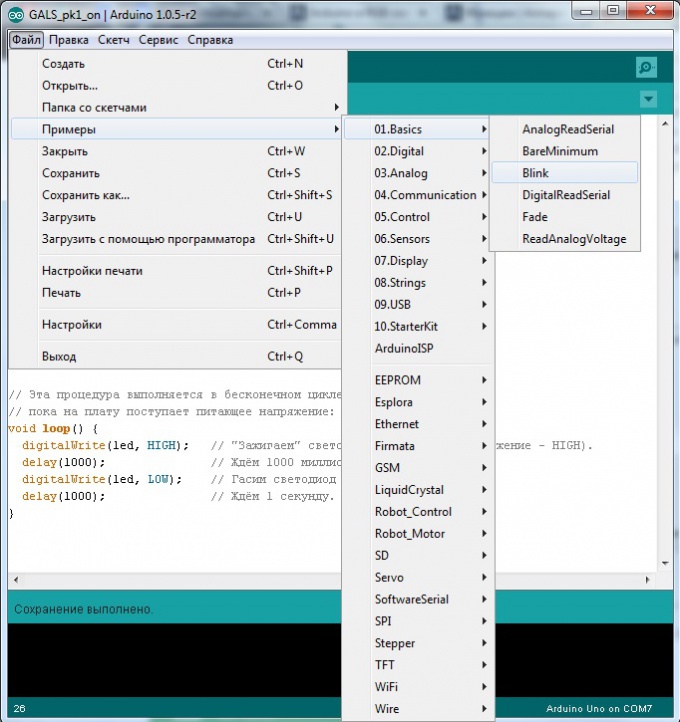Image resolution: width=680 pixels, height=722 pixels.
Task: Expand Firmata library examples
Action: (x=418, y=446)
